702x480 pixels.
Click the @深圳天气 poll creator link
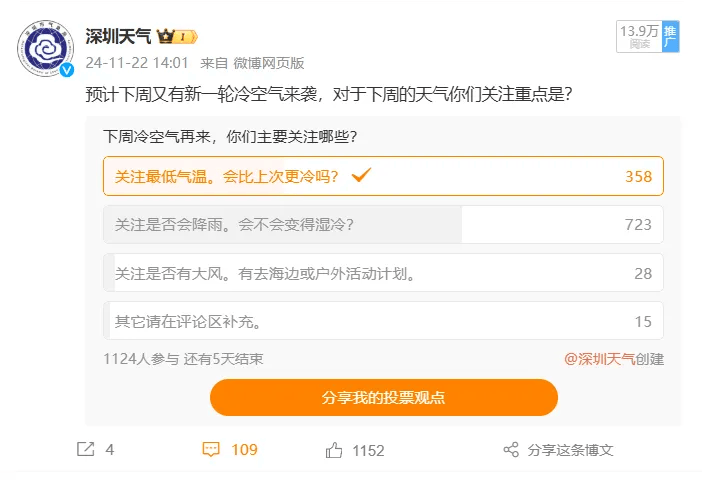pyautogui.click(x=599, y=358)
